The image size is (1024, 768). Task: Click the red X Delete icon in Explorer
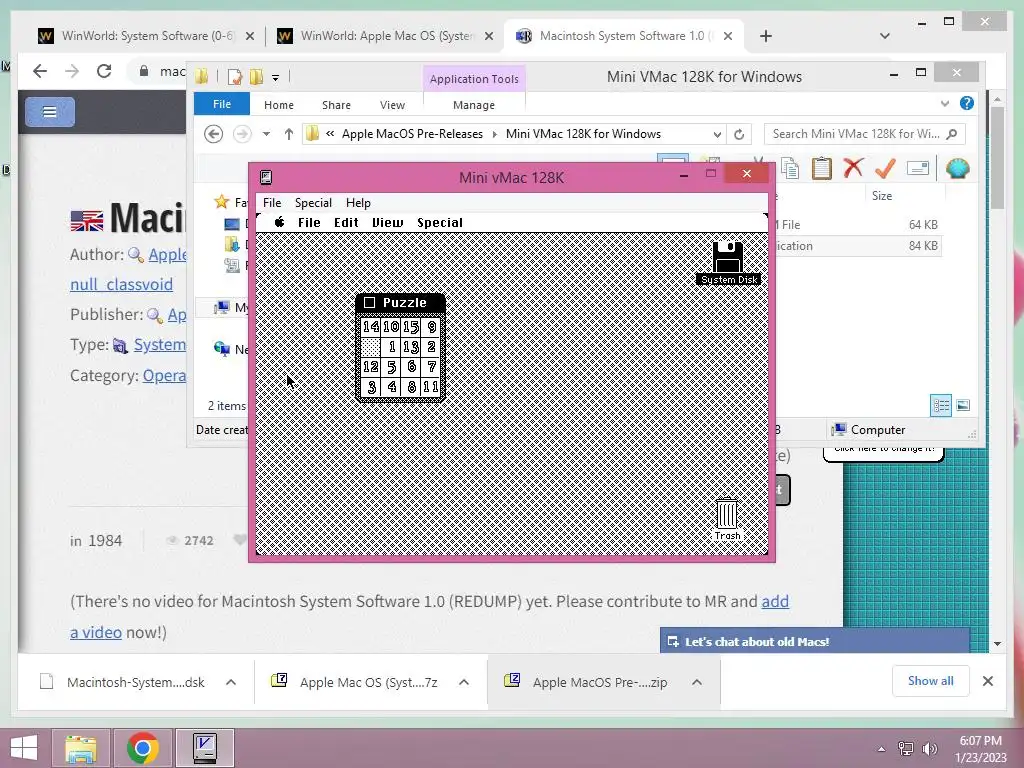coord(853,168)
